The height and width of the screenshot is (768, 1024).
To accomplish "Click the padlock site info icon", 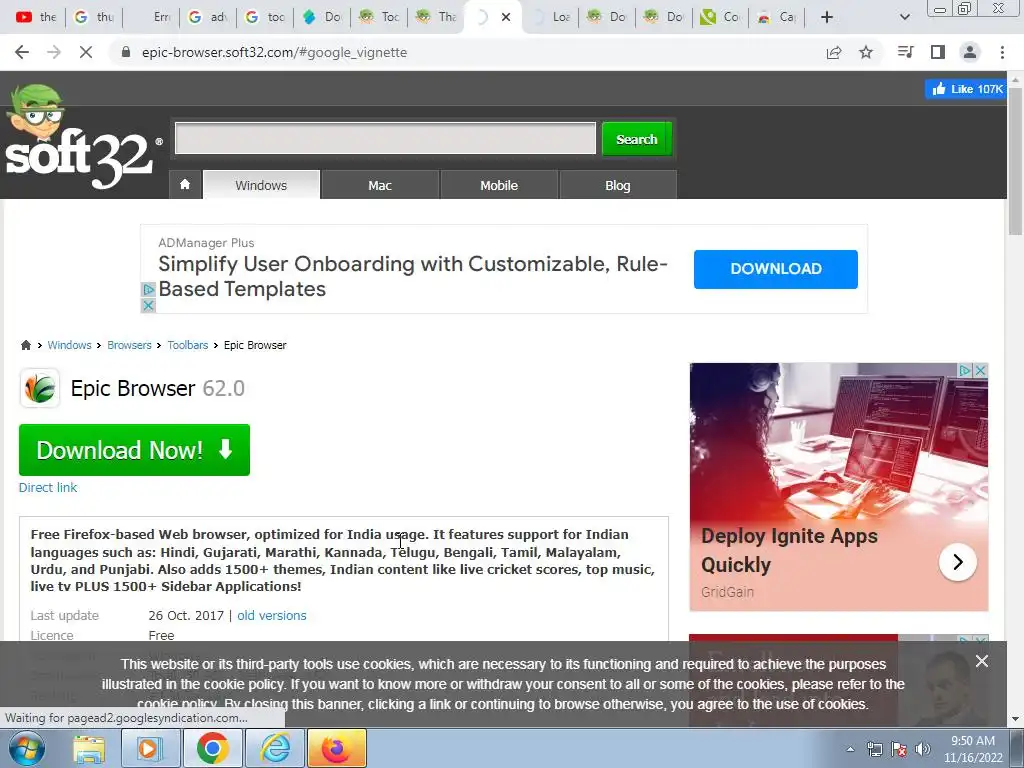I will pos(126,52).
